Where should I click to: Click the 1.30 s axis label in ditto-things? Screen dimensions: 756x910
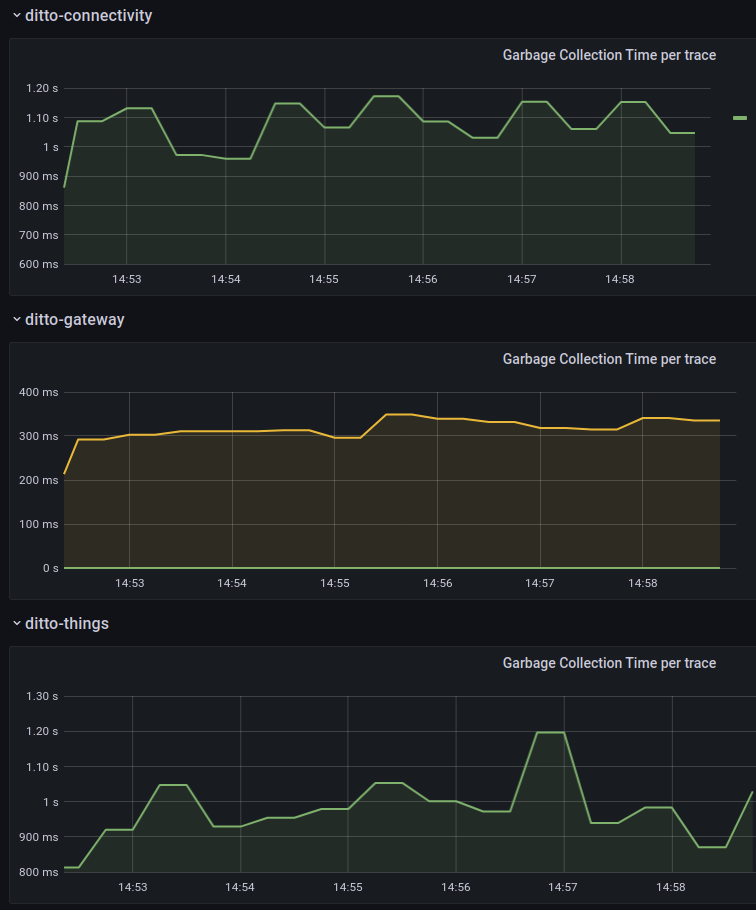click(x=42, y=697)
